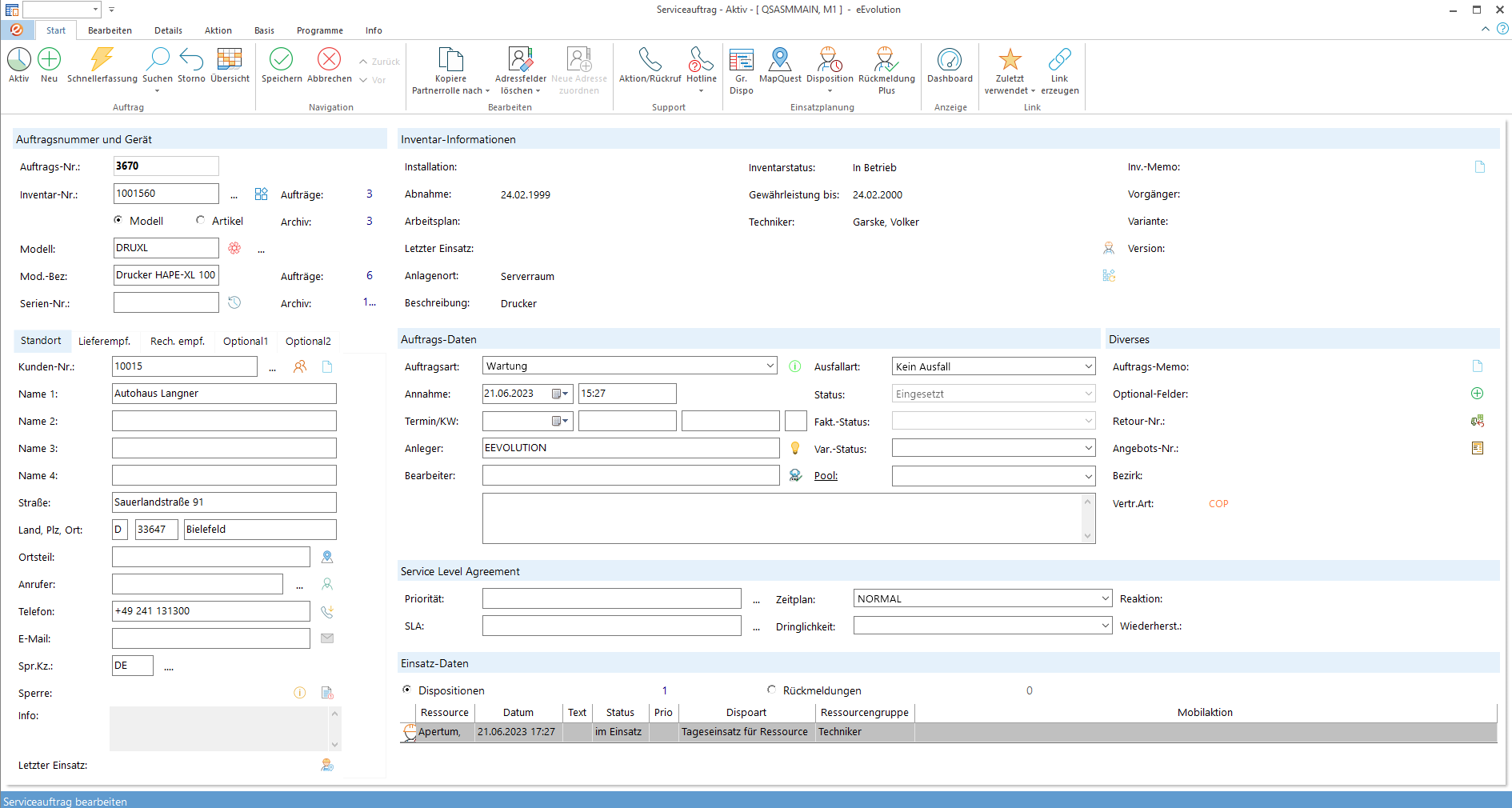Open the Pool dropdown list
Image resolution: width=1512 pixels, height=808 pixels.
[1088, 476]
